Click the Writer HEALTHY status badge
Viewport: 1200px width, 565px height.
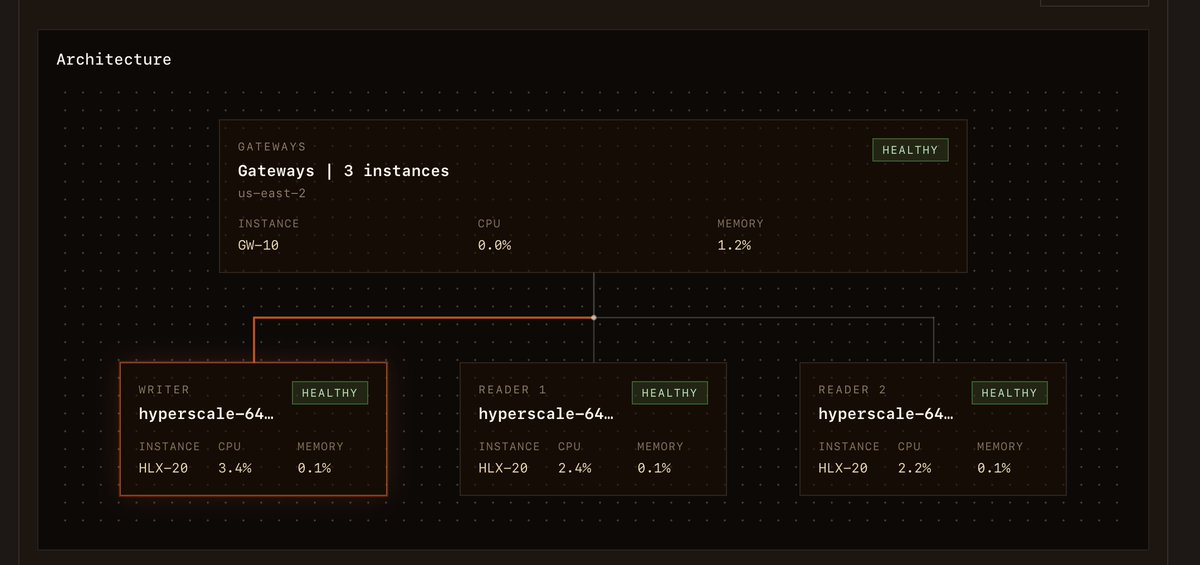tap(330, 393)
